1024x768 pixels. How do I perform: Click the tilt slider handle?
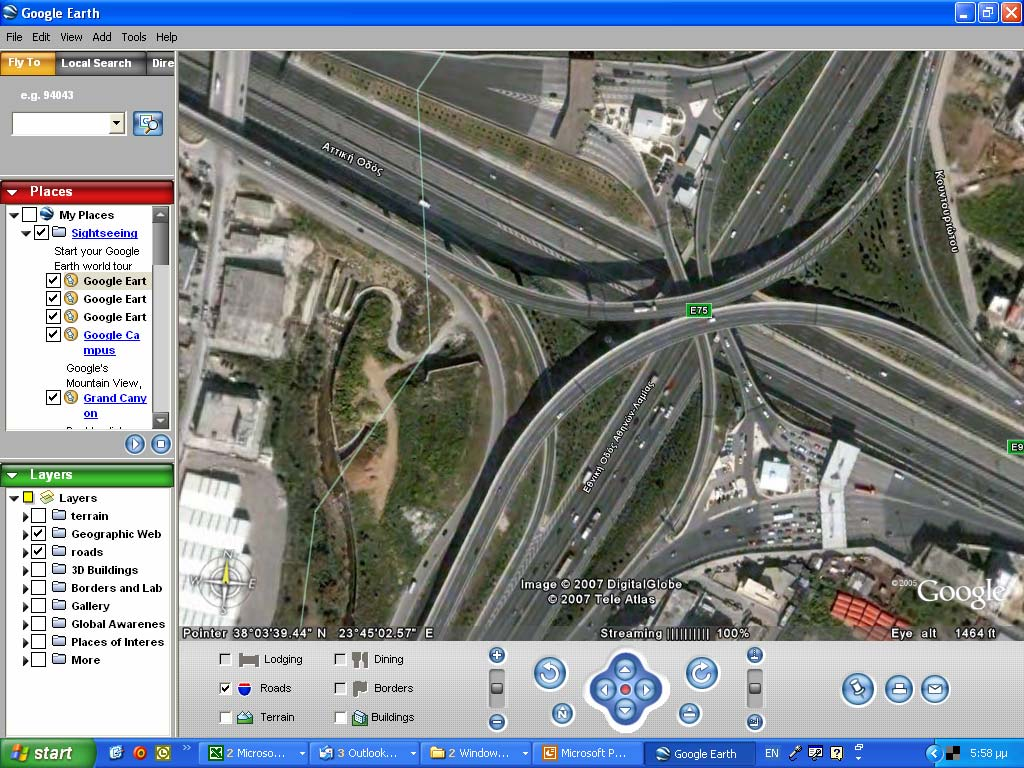coord(754,688)
